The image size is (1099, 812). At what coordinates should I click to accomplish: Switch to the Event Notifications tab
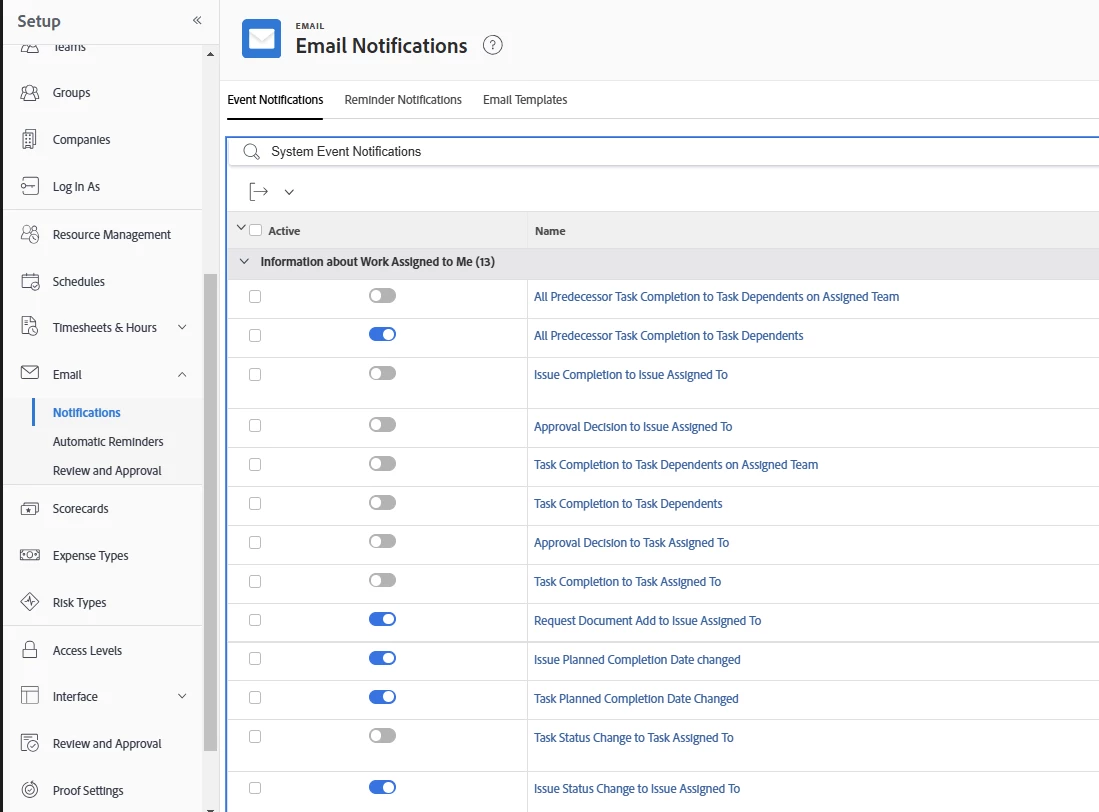pos(275,99)
